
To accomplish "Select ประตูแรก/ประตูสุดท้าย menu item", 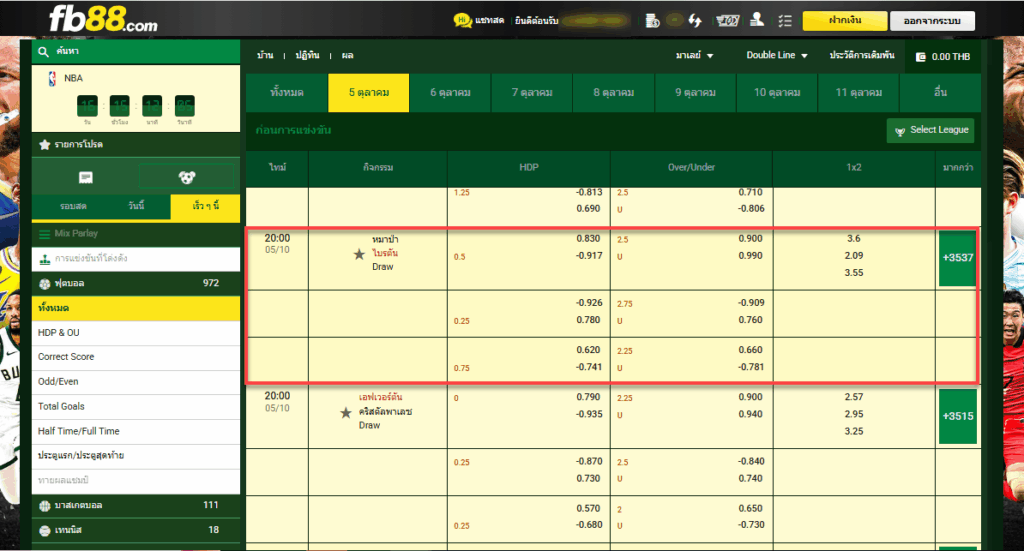I will 136,456.
